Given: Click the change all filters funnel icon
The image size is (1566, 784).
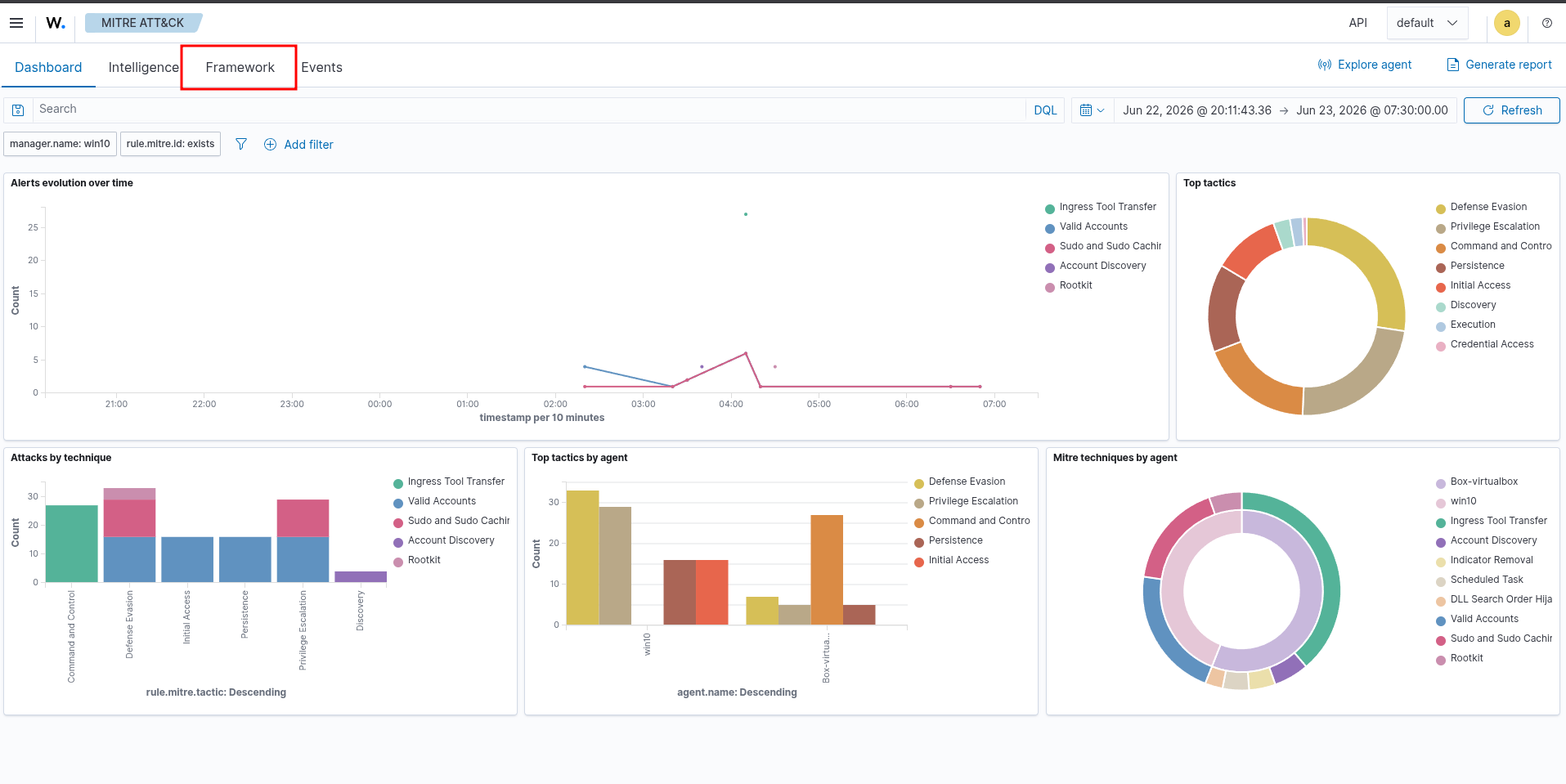Looking at the screenshot, I should coord(241,144).
